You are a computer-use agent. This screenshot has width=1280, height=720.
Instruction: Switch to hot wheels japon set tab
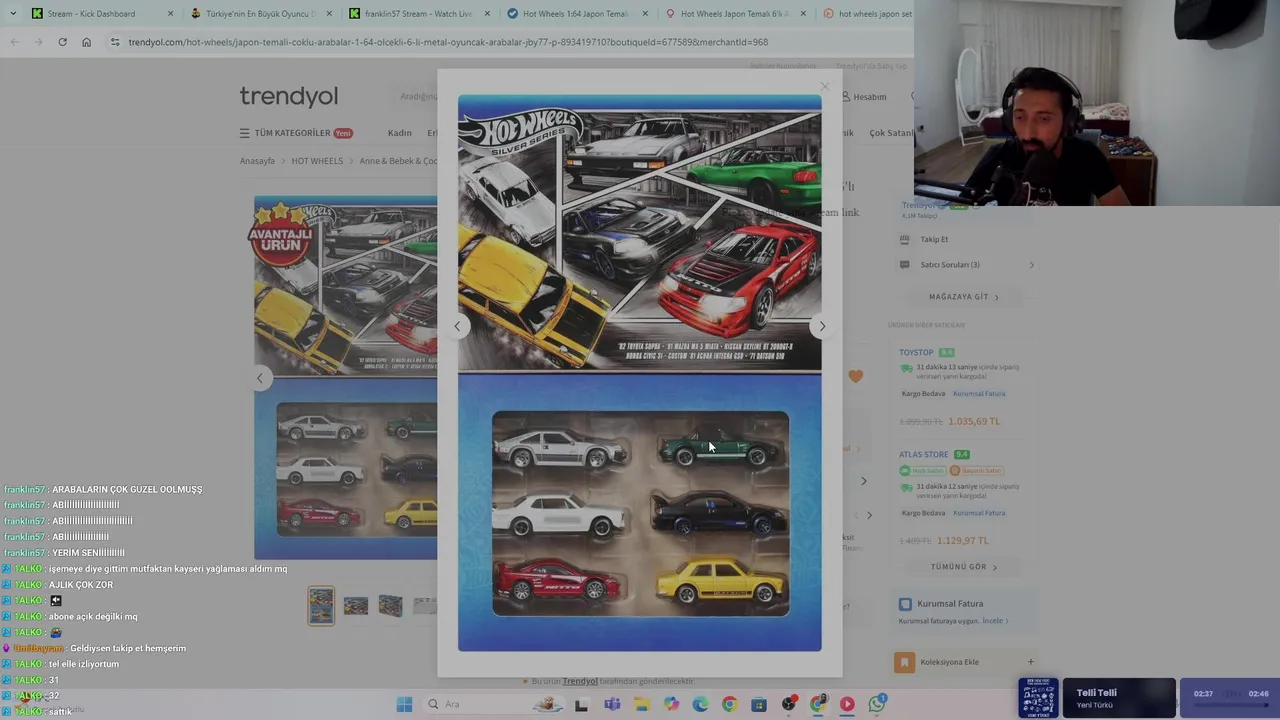pos(866,14)
